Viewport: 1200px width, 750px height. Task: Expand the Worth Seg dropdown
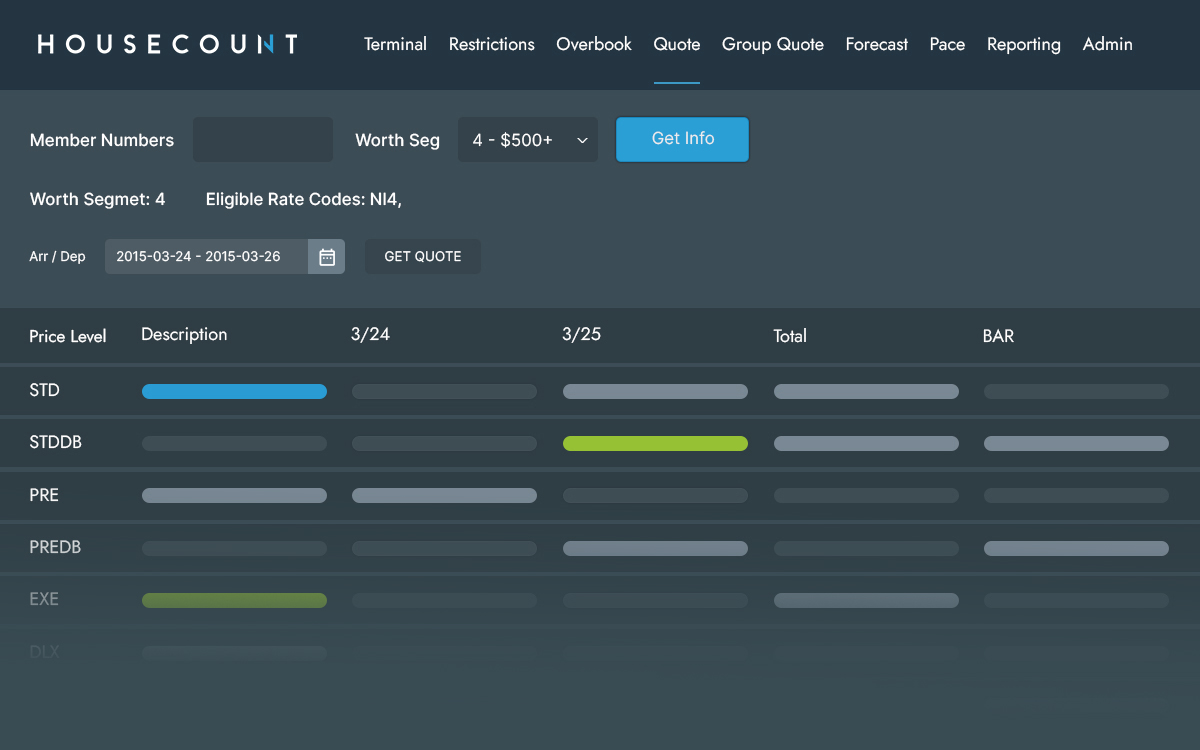click(x=527, y=140)
